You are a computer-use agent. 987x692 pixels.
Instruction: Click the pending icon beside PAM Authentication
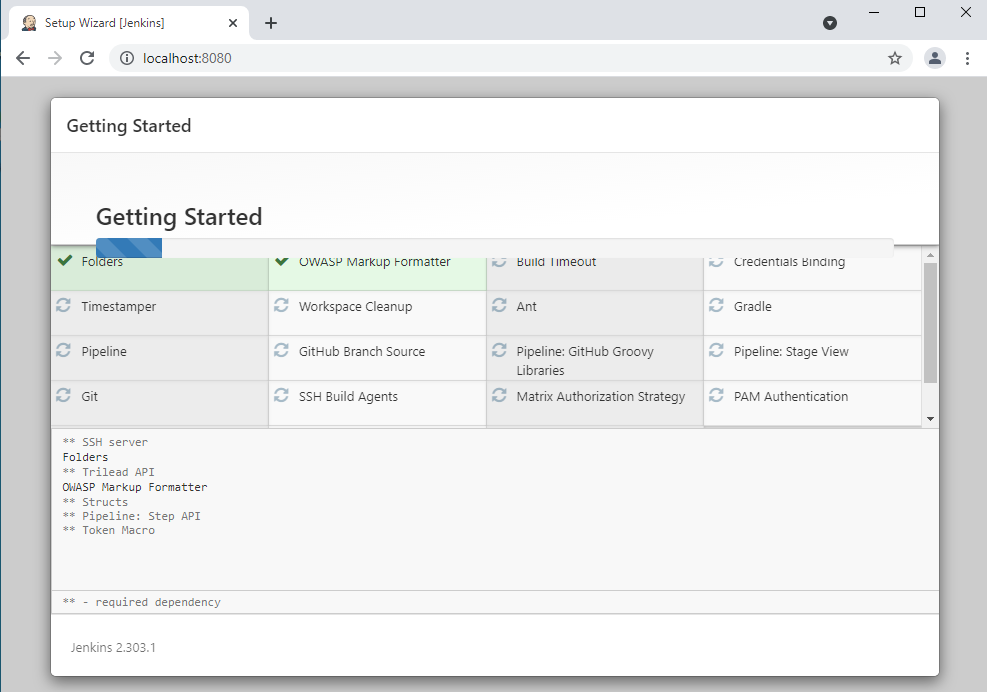click(716, 395)
